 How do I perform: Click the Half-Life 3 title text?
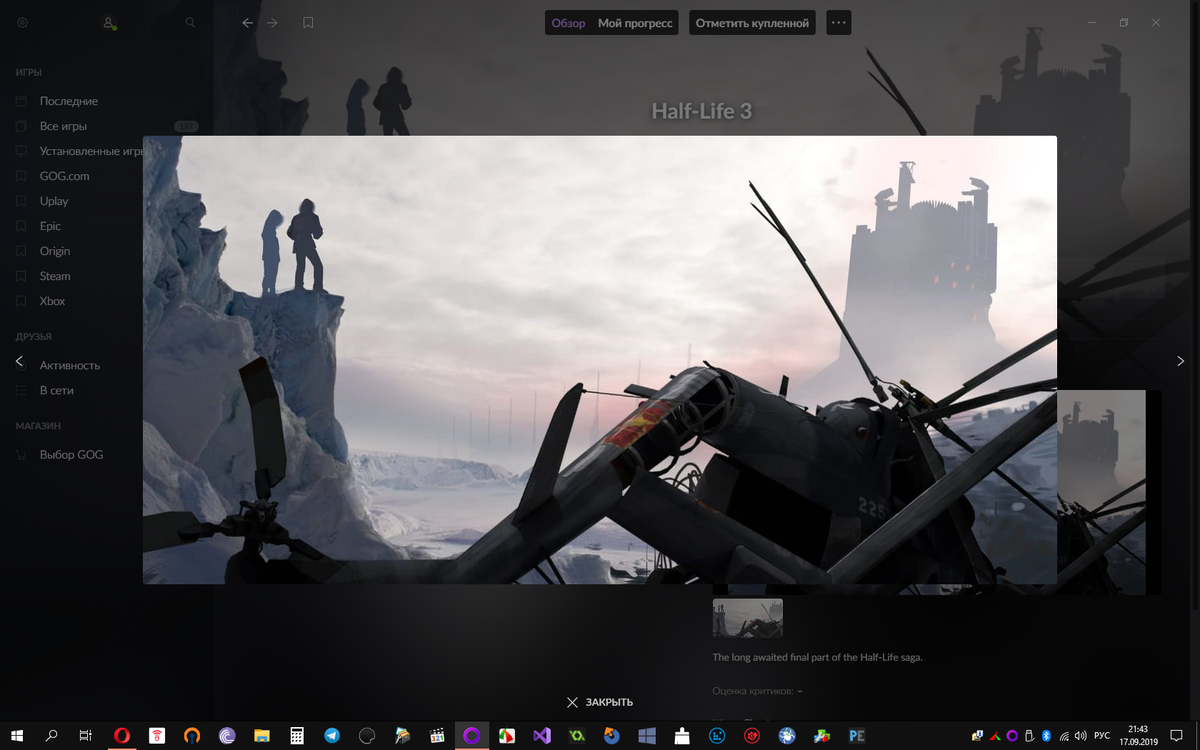[702, 111]
